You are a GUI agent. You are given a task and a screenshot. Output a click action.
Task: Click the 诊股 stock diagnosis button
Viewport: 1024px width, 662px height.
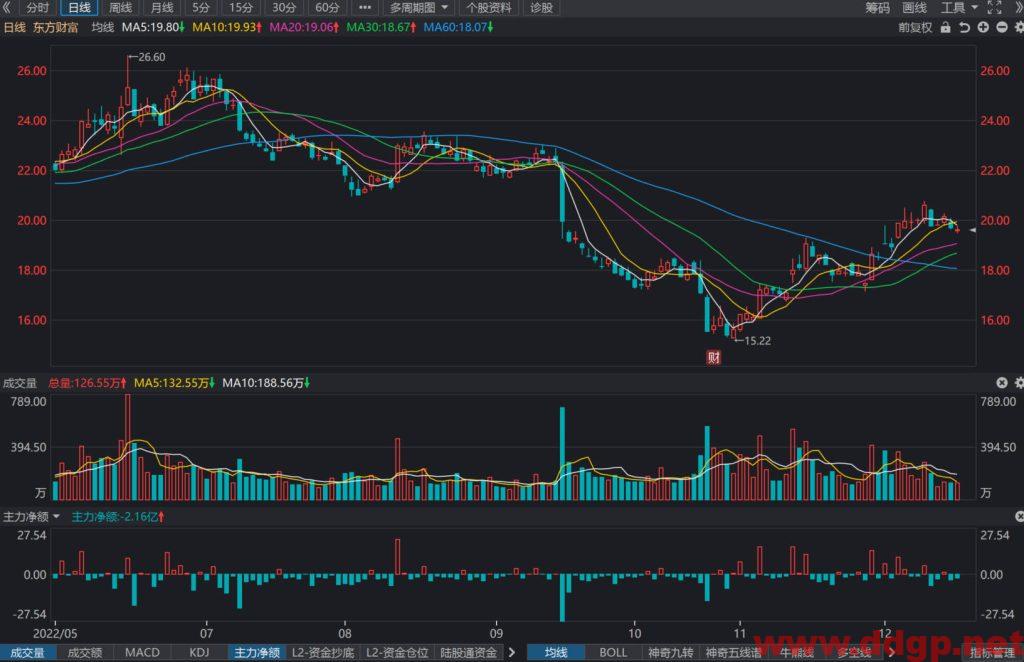pyautogui.click(x=541, y=8)
